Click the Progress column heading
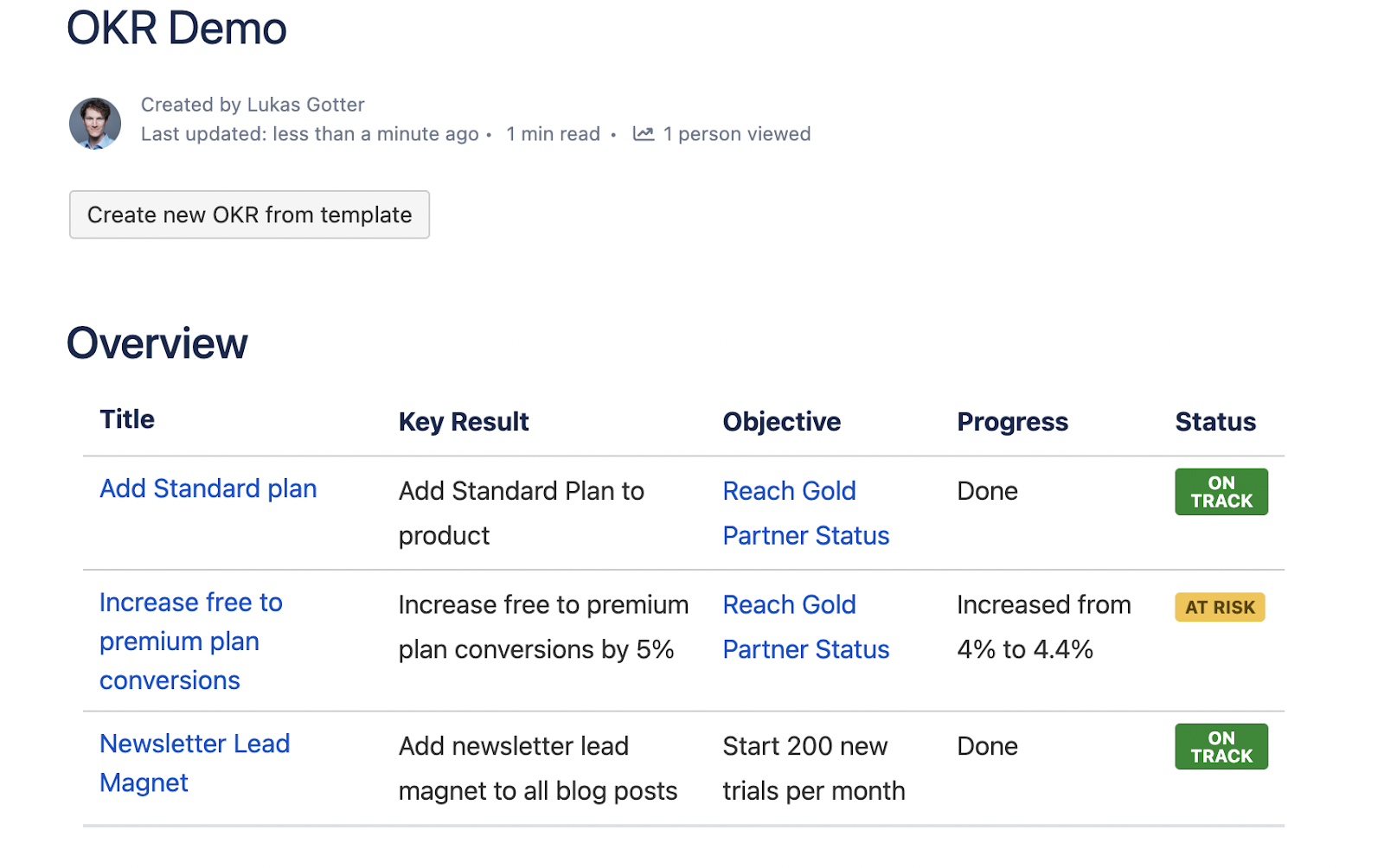Viewport: 1384px width, 868px height. click(1012, 421)
